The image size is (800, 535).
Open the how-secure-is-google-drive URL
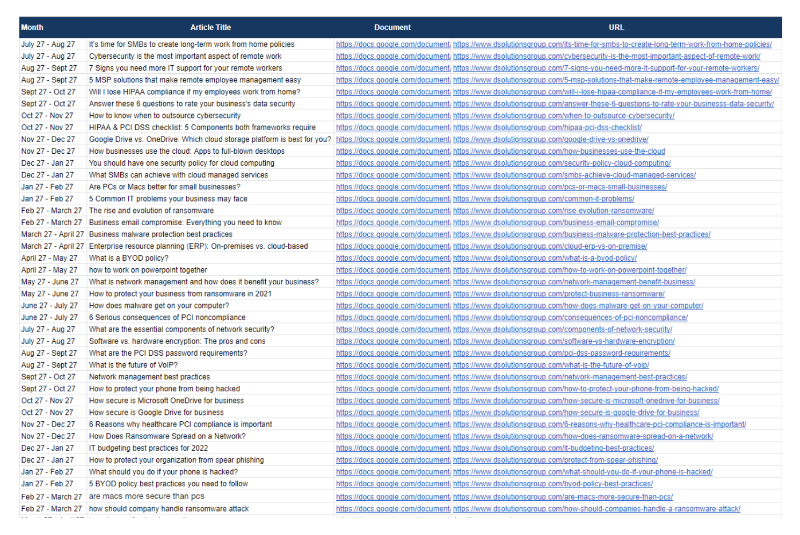576,413
